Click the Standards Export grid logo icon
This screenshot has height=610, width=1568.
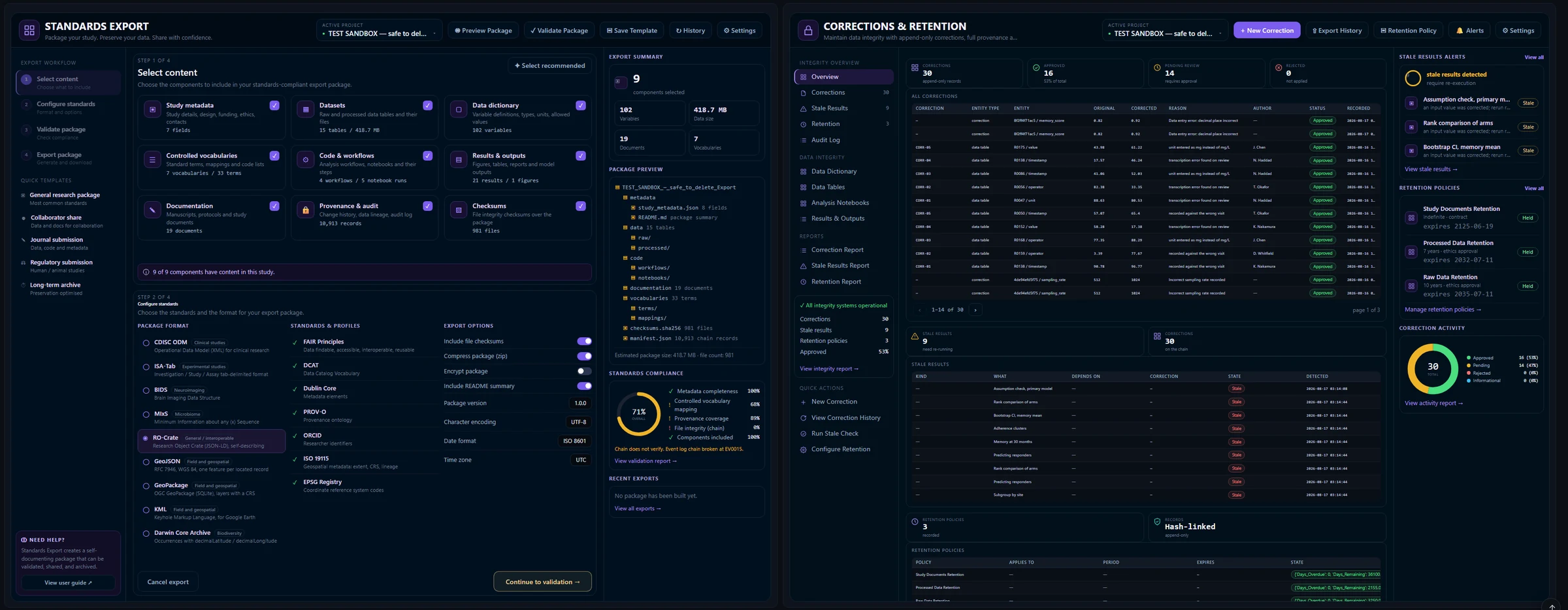tap(29, 30)
